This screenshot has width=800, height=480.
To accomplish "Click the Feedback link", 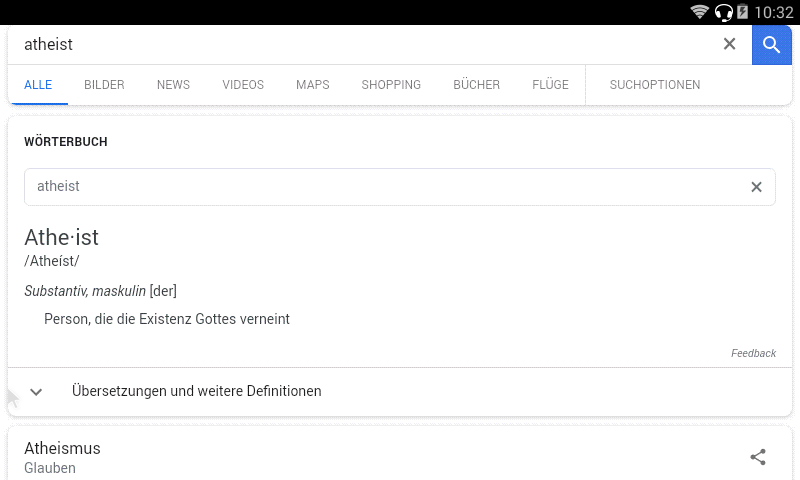I will click(753, 353).
